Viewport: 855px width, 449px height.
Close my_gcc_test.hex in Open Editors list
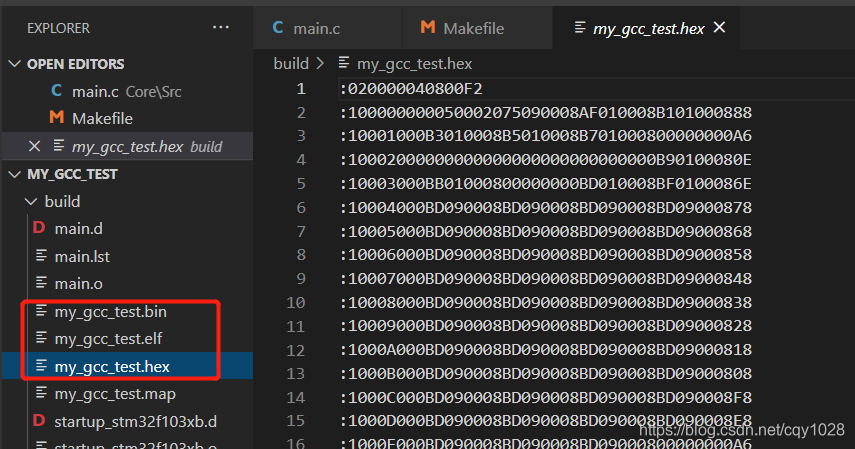(x=34, y=146)
